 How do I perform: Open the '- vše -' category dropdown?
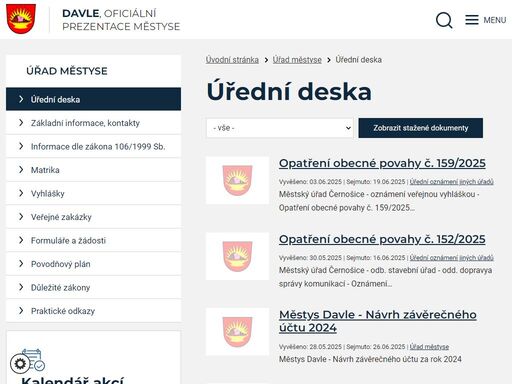(280, 128)
